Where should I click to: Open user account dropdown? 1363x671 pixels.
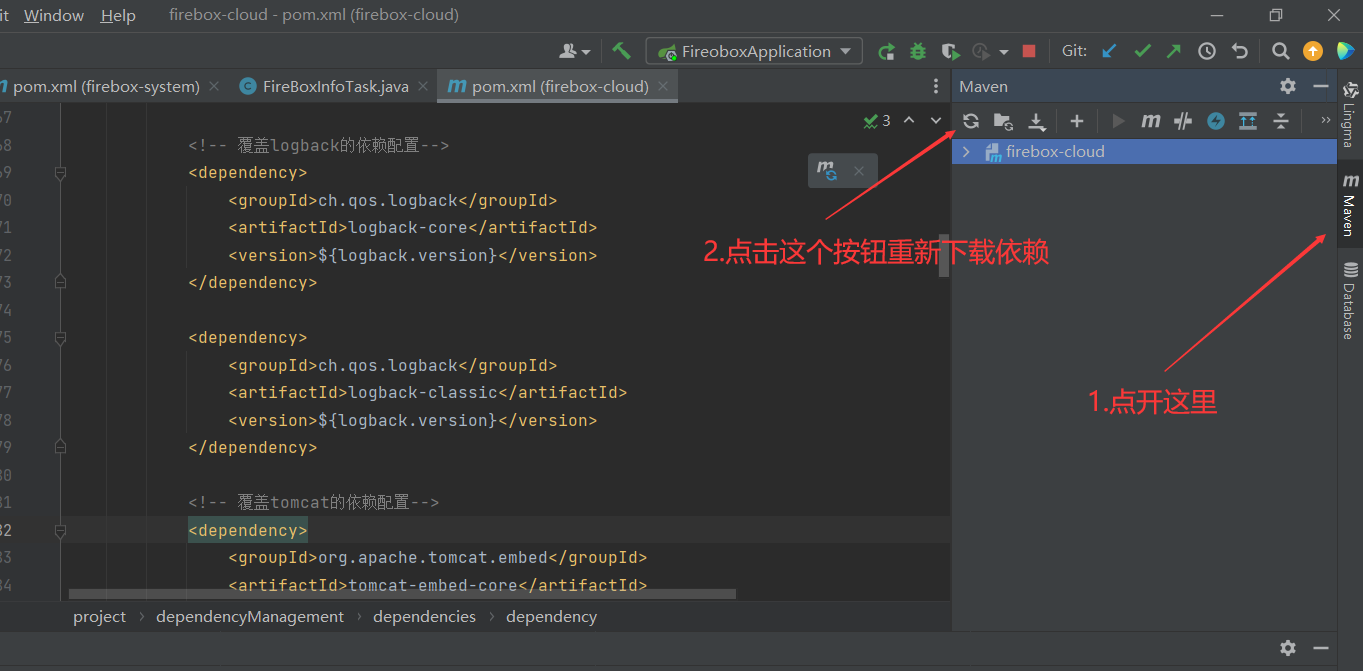click(575, 51)
